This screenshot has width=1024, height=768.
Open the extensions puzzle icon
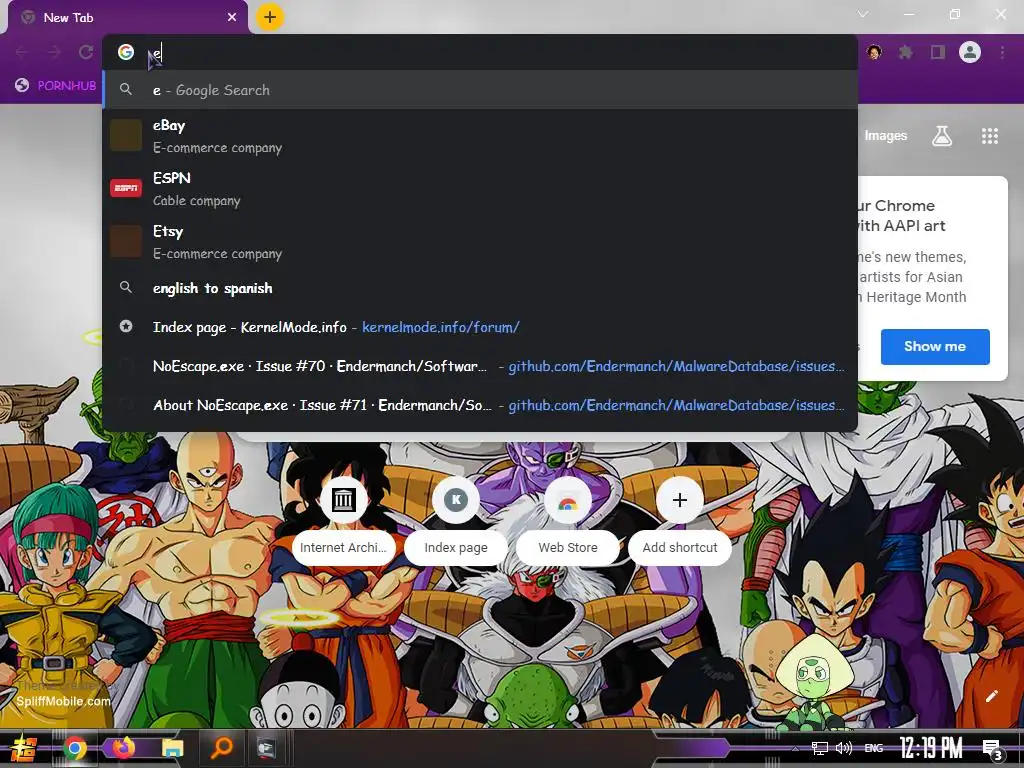pos(906,52)
